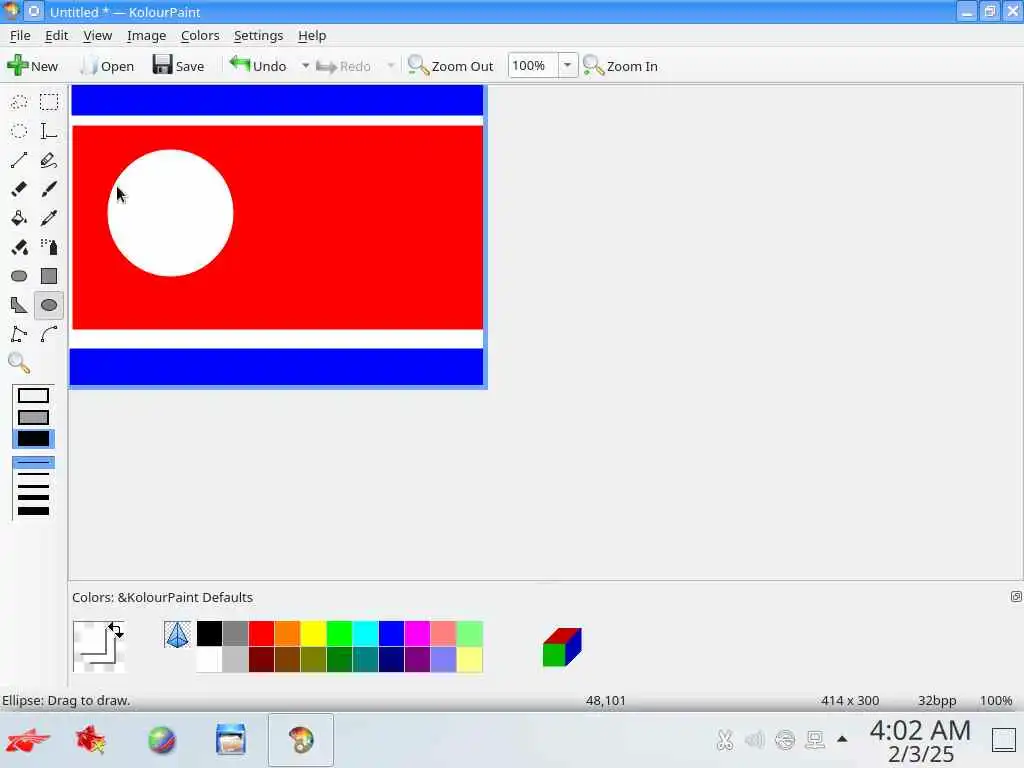
Task: Open the Colors menu
Action: tap(200, 35)
